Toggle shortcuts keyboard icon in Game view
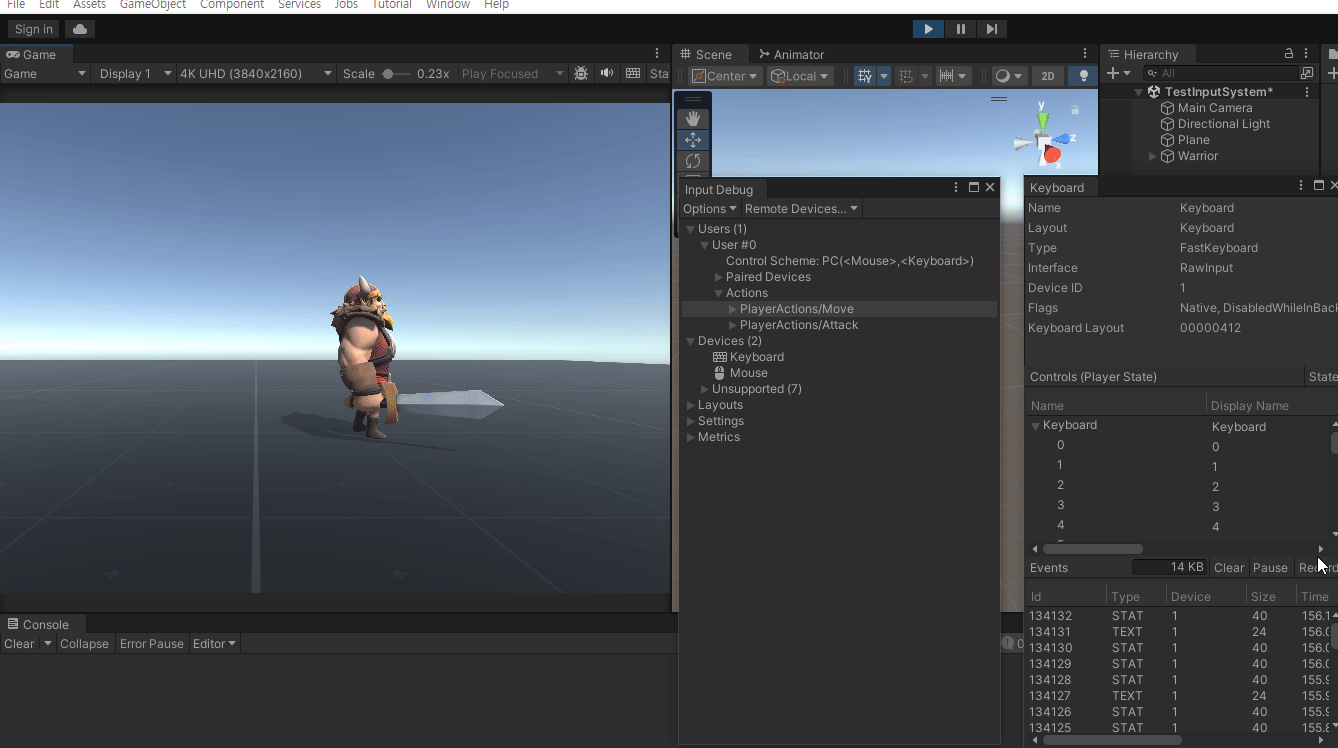Viewport: 1338px width, 748px height. click(632, 73)
